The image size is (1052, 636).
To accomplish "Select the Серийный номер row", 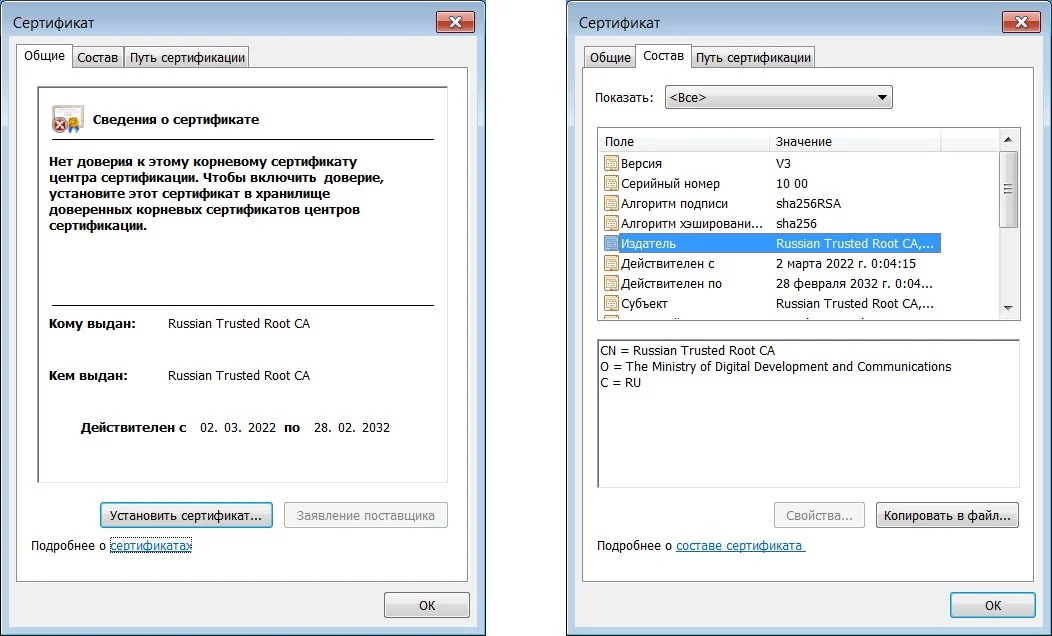I will click(x=772, y=183).
